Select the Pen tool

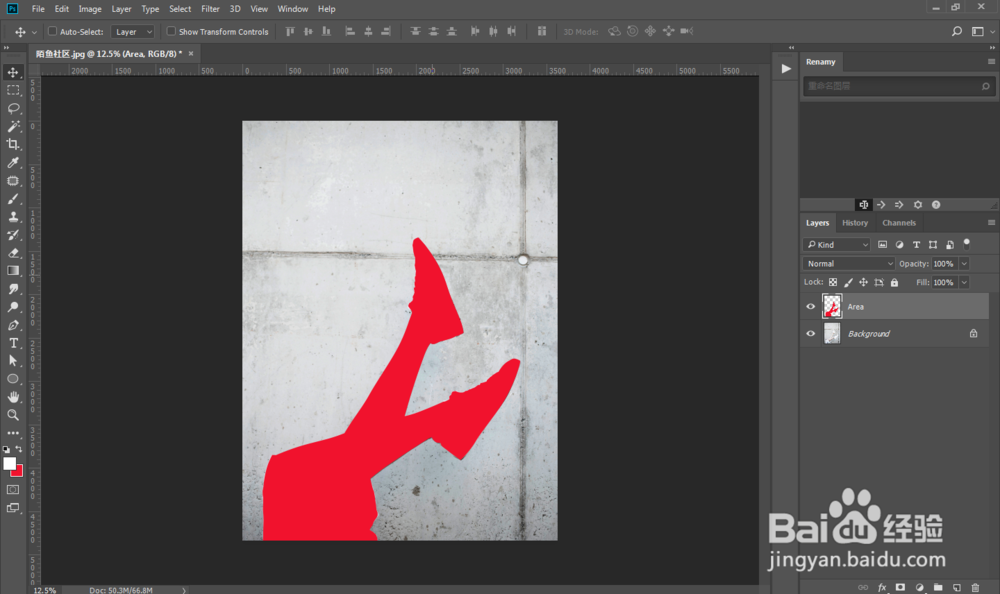tap(13, 325)
